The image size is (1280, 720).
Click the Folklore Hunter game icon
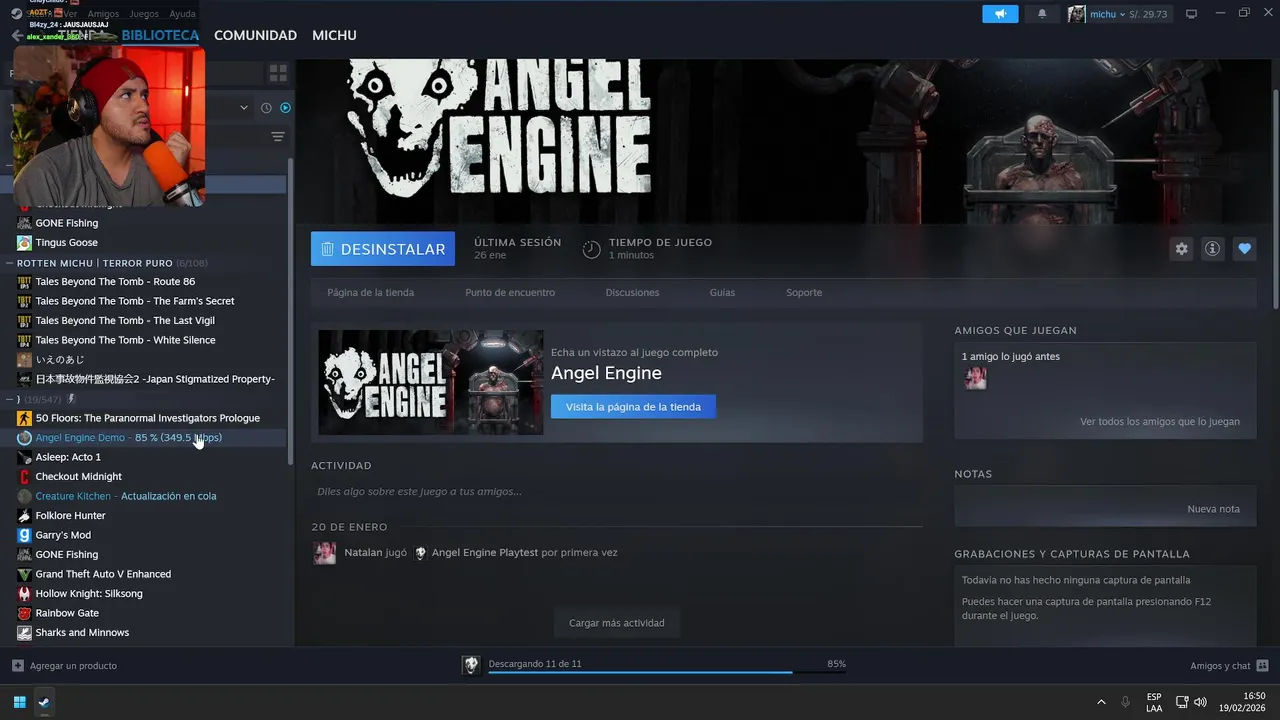tap(24, 516)
